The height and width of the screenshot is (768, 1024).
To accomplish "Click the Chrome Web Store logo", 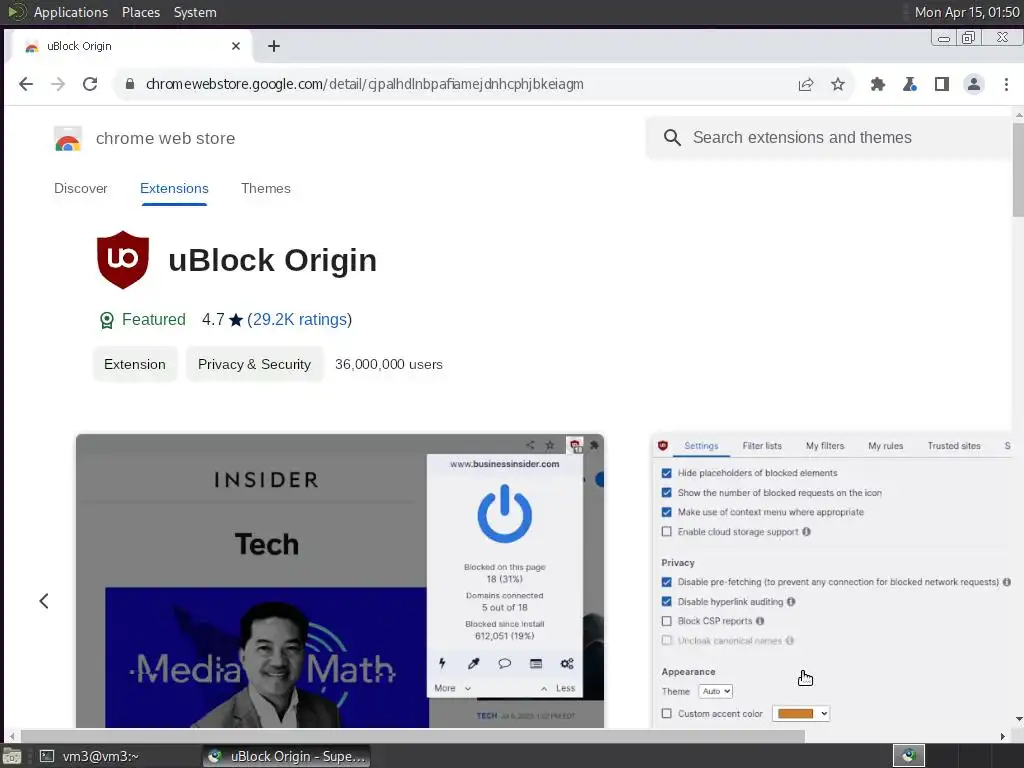I will point(68,138).
